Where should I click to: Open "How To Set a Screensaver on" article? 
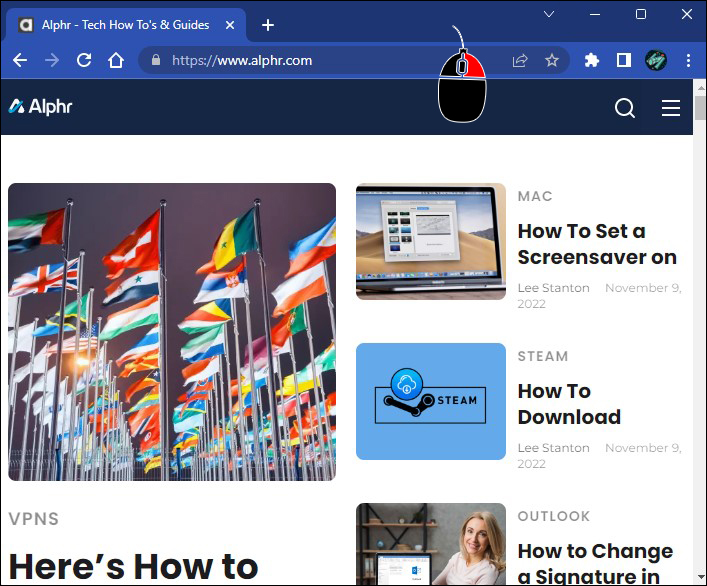pos(597,244)
